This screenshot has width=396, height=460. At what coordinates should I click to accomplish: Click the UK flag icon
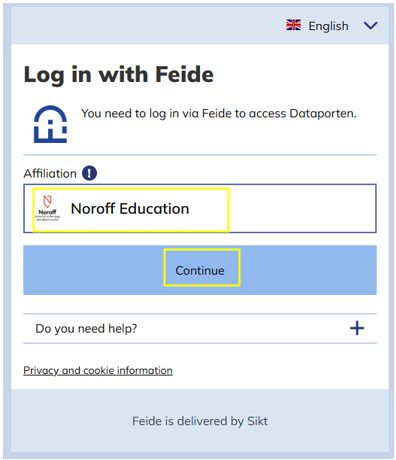pos(293,25)
